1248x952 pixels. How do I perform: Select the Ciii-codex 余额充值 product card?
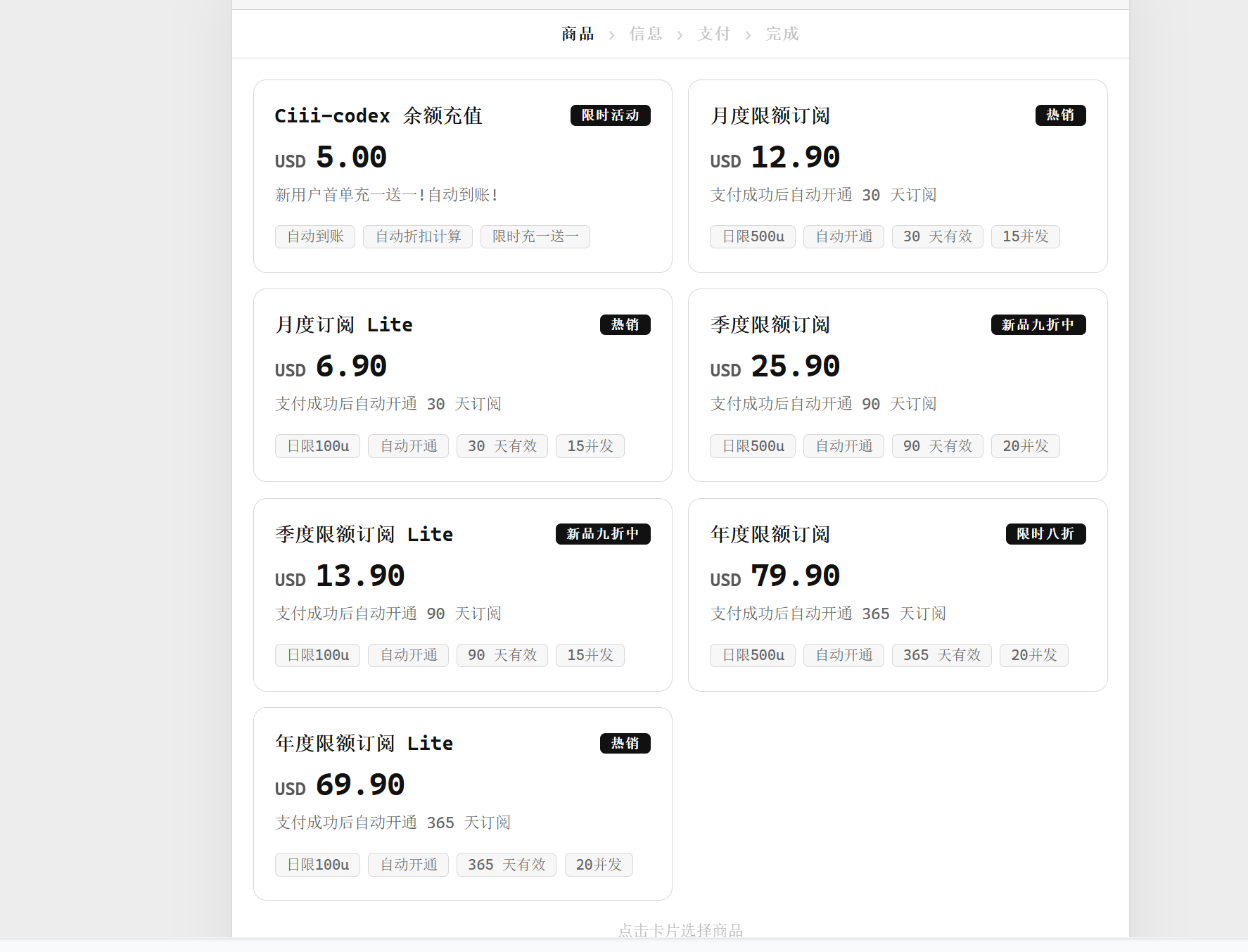[x=462, y=176]
